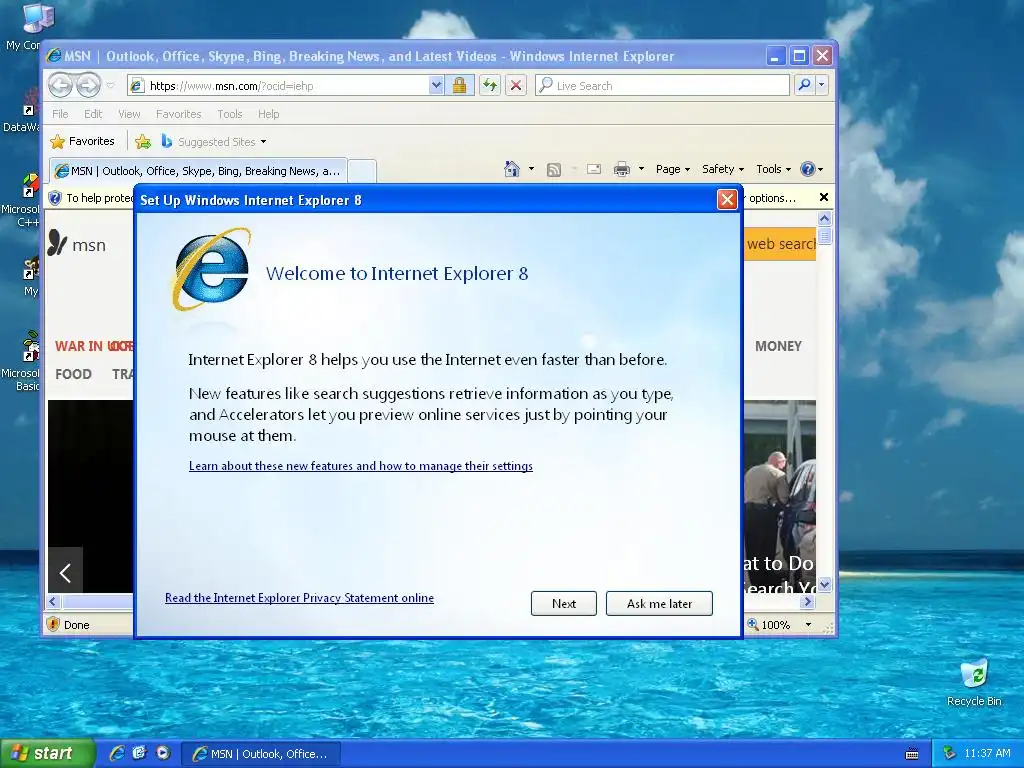Click the msn logo on page

tap(76, 244)
